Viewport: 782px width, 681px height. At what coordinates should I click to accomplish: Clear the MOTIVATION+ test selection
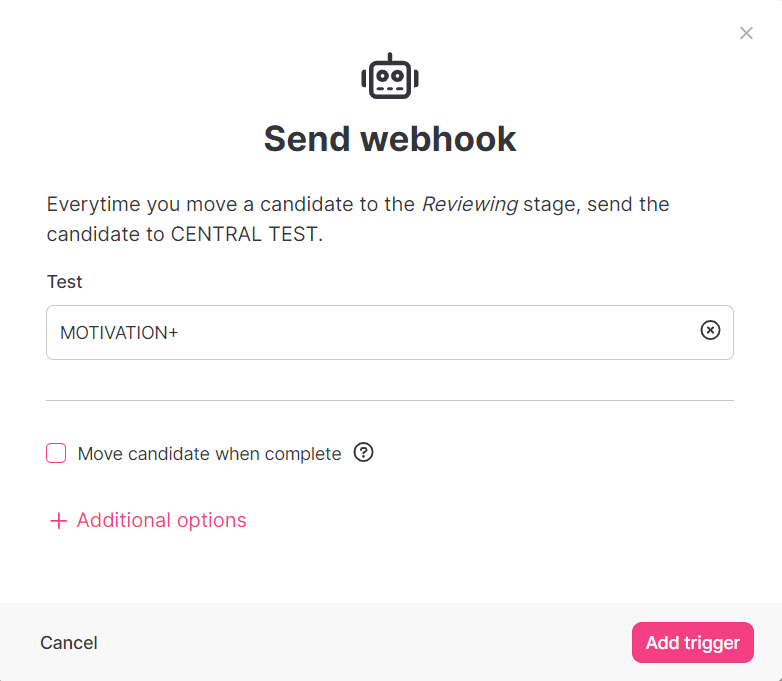tap(710, 330)
